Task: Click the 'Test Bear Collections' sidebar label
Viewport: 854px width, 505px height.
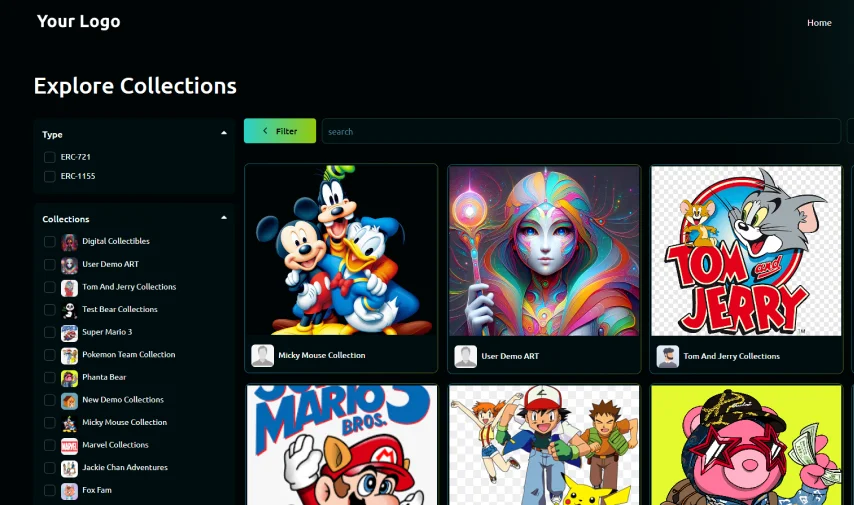Action: (x=120, y=309)
